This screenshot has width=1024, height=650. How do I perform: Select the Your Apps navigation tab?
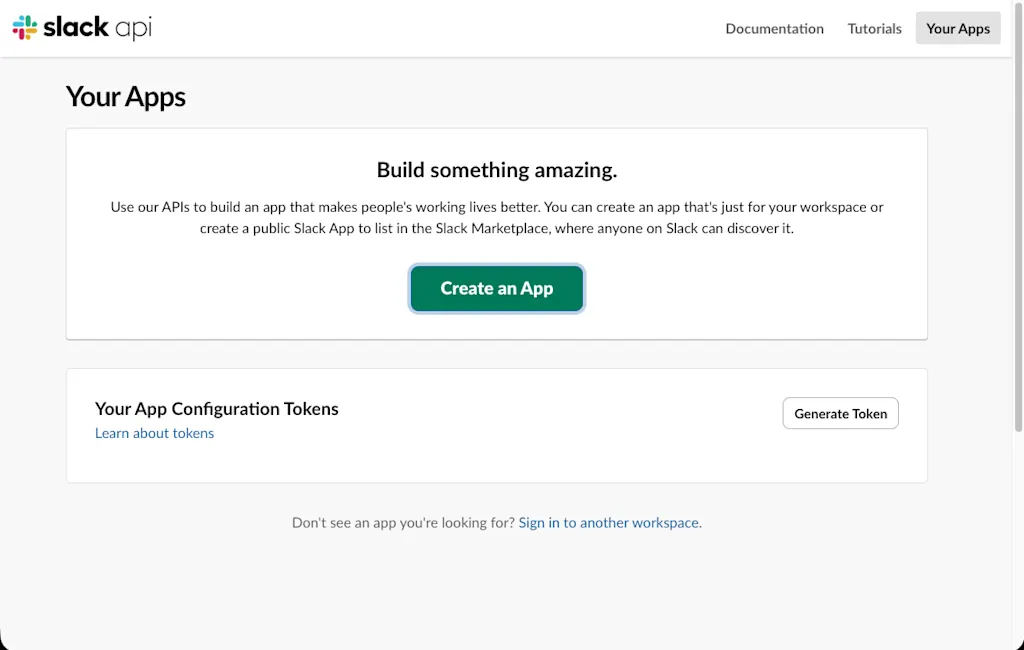pyautogui.click(x=958, y=28)
